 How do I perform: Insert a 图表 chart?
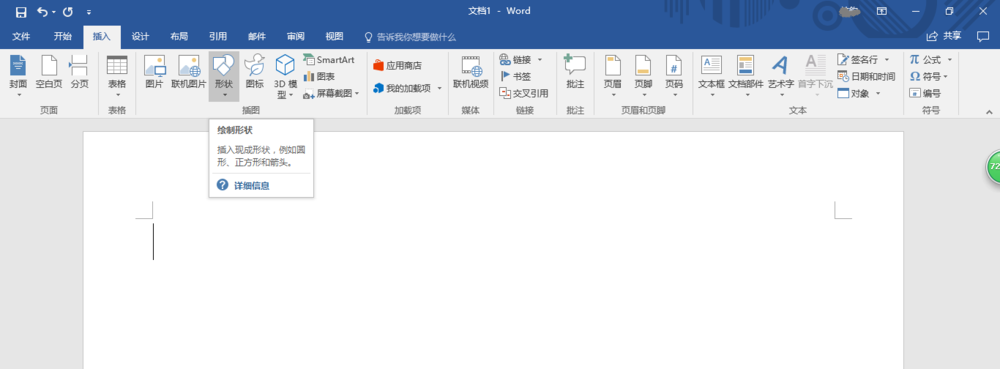point(319,76)
